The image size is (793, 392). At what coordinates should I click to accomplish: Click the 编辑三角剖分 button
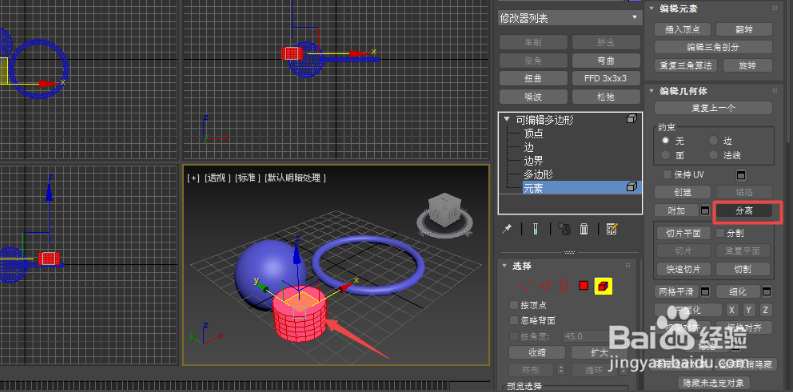pos(713,48)
